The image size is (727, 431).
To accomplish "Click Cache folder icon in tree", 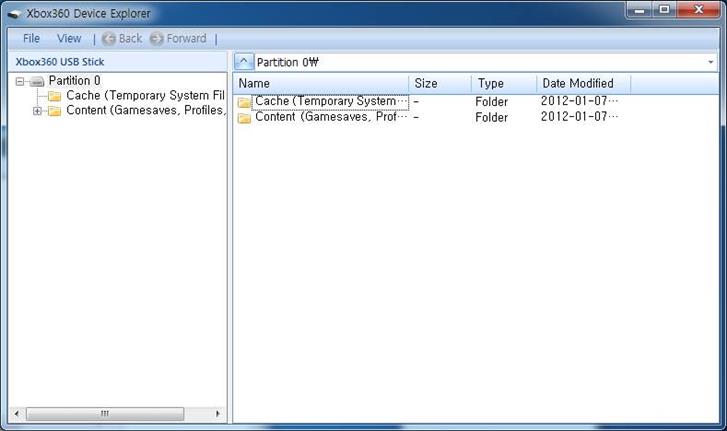I will pos(55,96).
